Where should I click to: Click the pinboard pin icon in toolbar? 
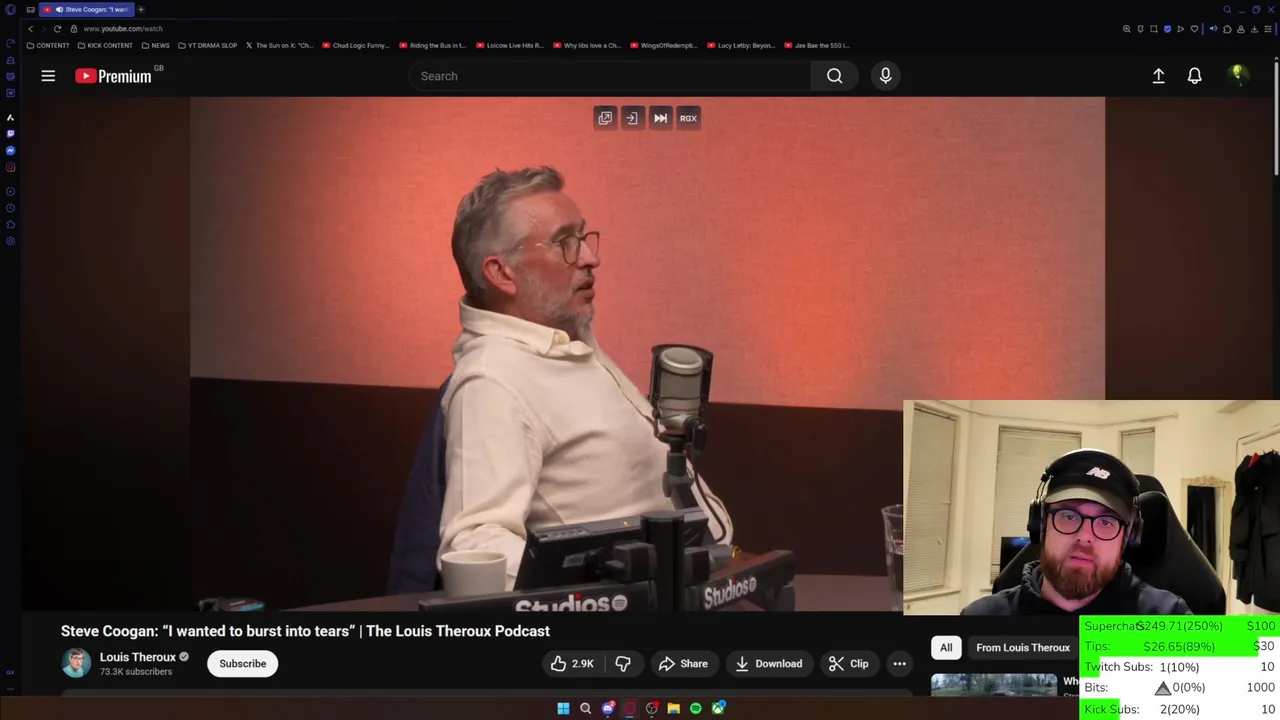pyautogui.click(x=1140, y=29)
